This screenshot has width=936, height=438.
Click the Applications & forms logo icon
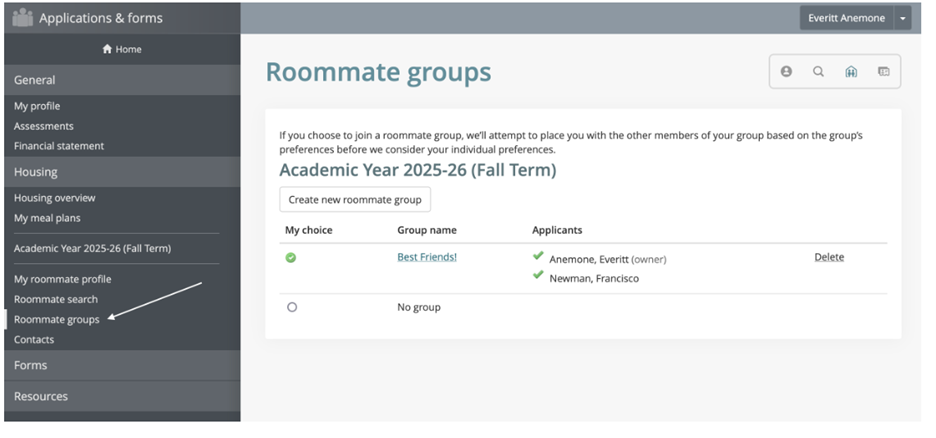[22, 17]
